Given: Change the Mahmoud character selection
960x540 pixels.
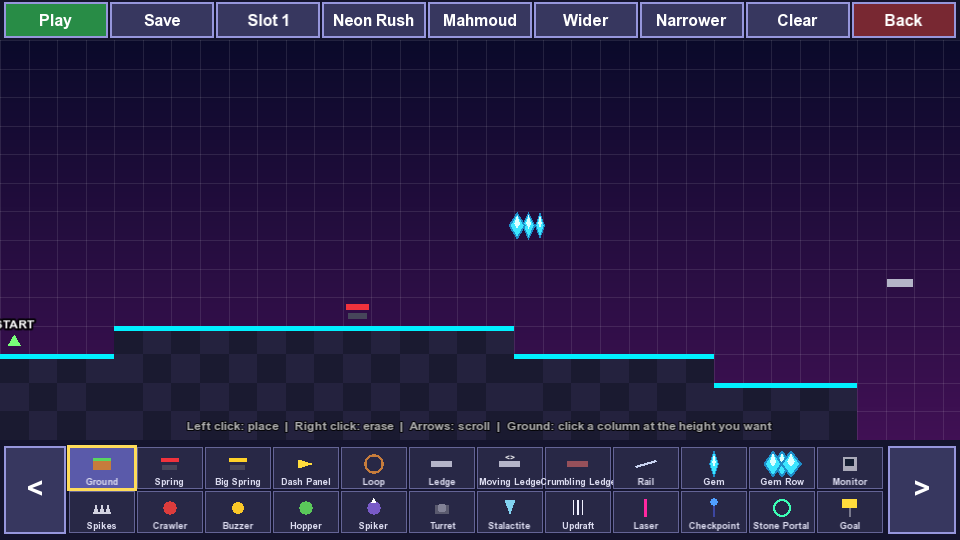Looking at the screenshot, I should pyautogui.click(x=480, y=20).
